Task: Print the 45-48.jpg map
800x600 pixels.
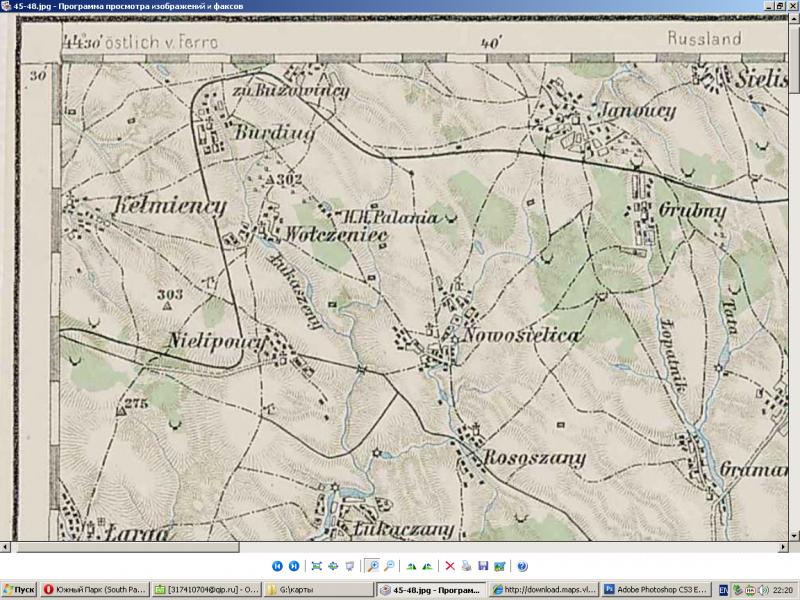Action: coord(467,567)
